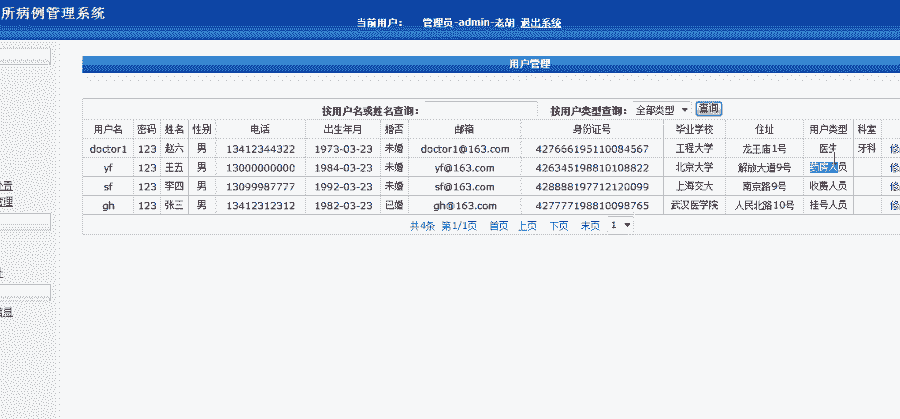Click the edit link in gh row
900x419 pixels.
pos(893,206)
